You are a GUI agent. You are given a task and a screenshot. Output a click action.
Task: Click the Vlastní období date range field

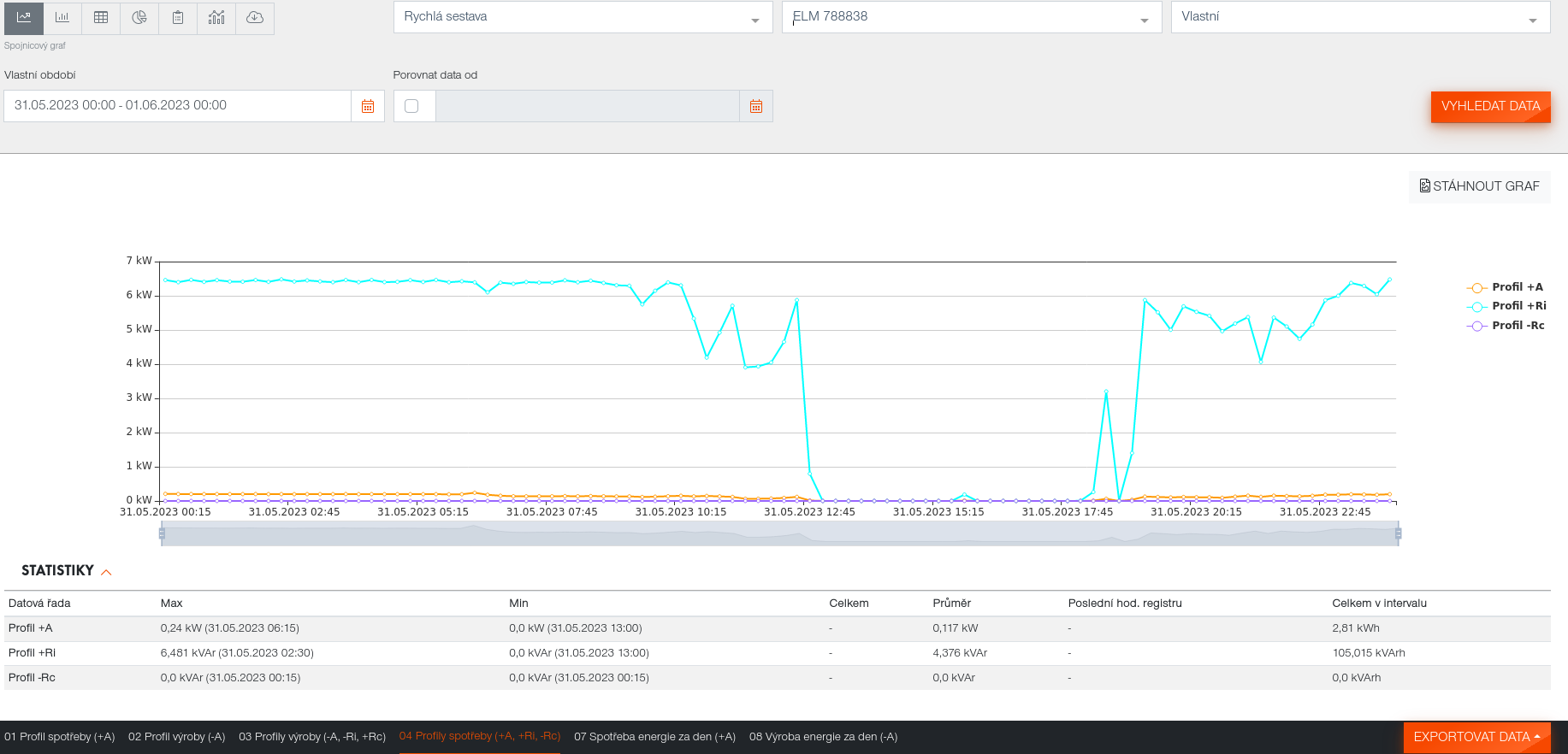(x=178, y=106)
